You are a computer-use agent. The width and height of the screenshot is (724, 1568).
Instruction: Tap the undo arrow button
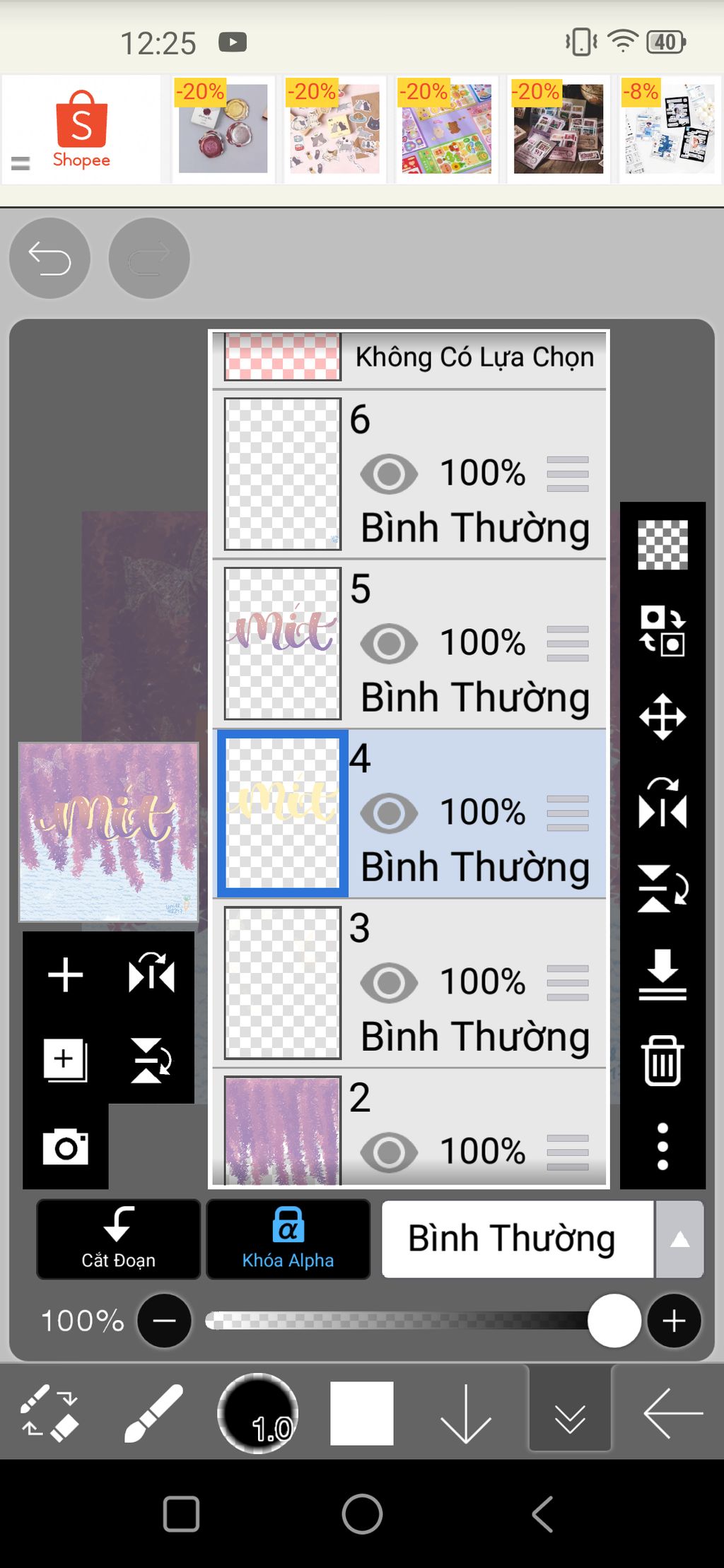pos(49,259)
